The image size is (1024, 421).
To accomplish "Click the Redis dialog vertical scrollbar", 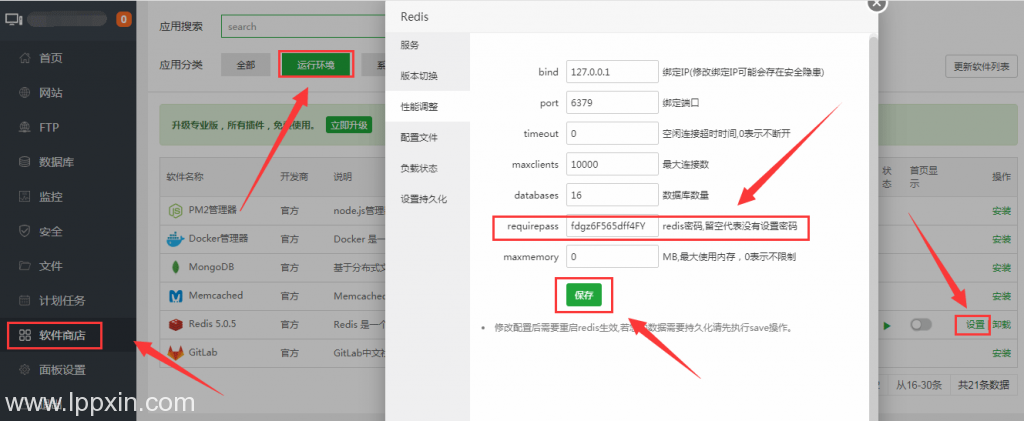I will 874,225.
